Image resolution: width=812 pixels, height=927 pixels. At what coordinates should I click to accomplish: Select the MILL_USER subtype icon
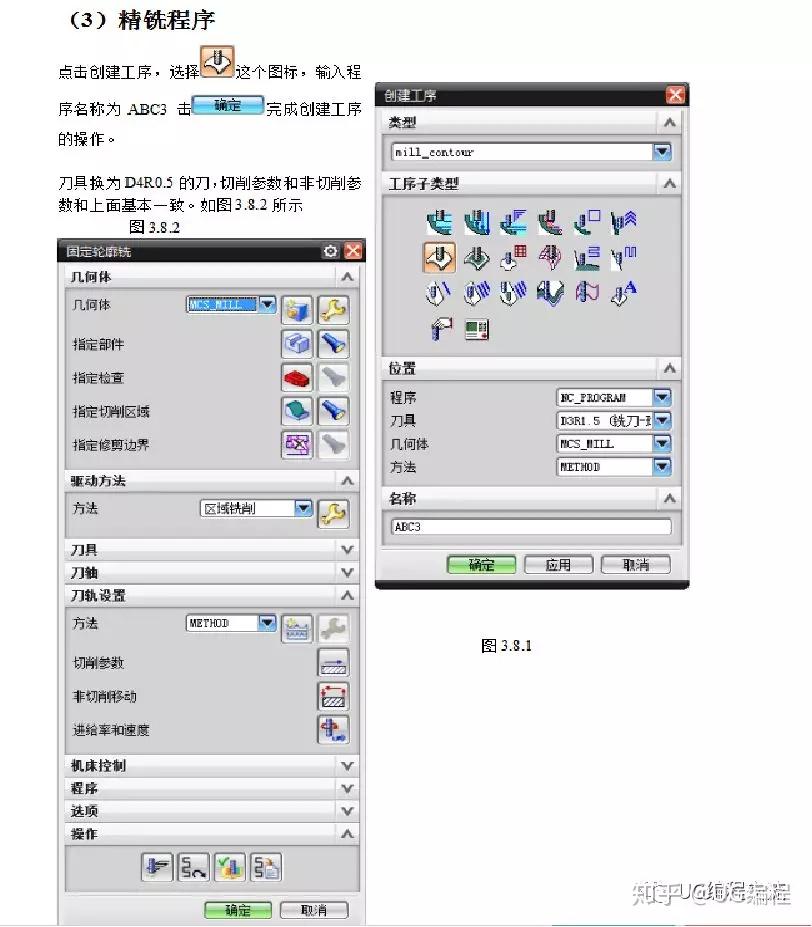click(x=441, y=329)
